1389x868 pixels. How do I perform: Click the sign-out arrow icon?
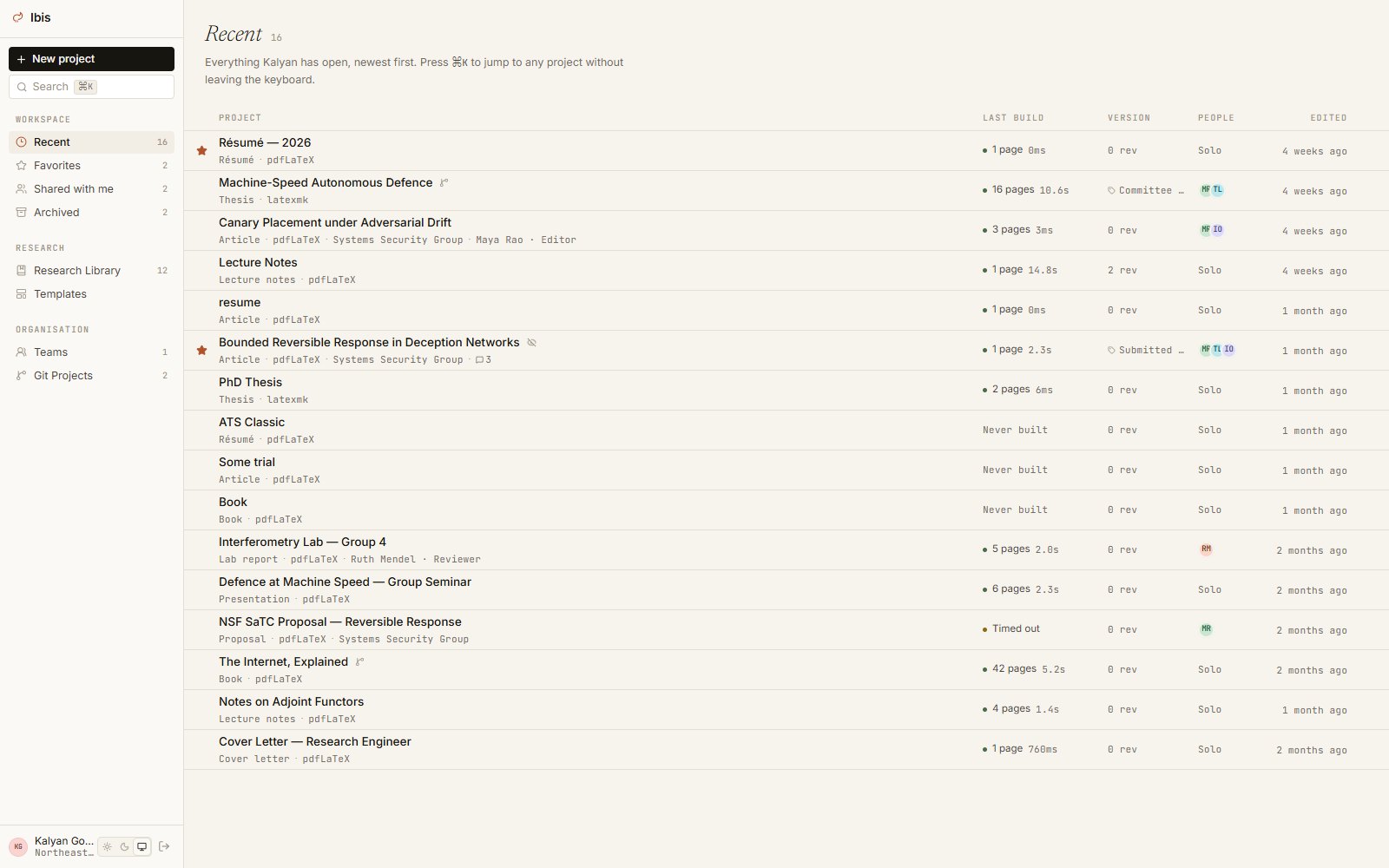pos(164,846)
